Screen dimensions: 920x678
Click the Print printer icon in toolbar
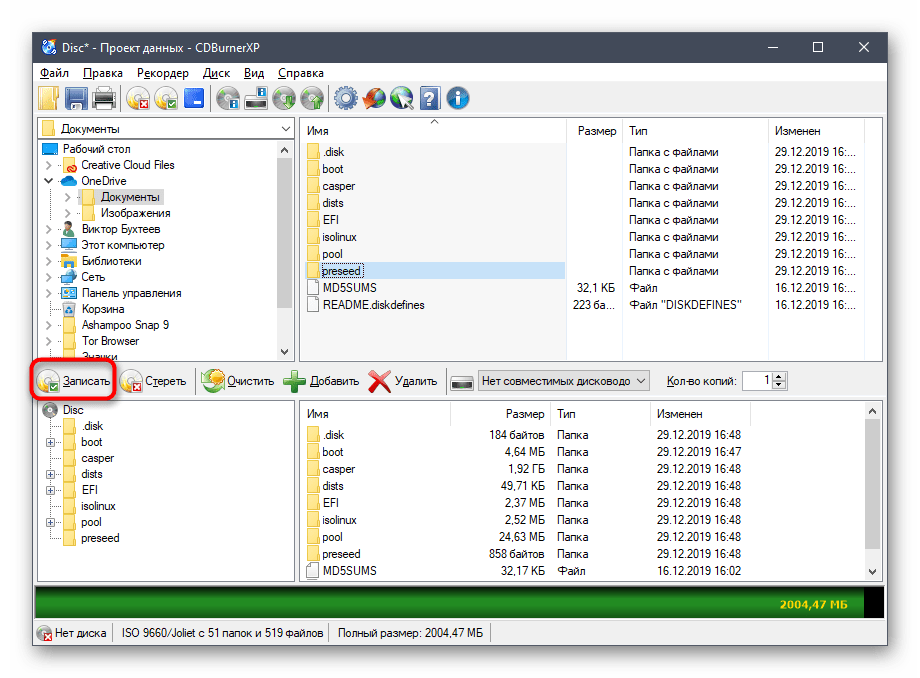pos(104,98)
